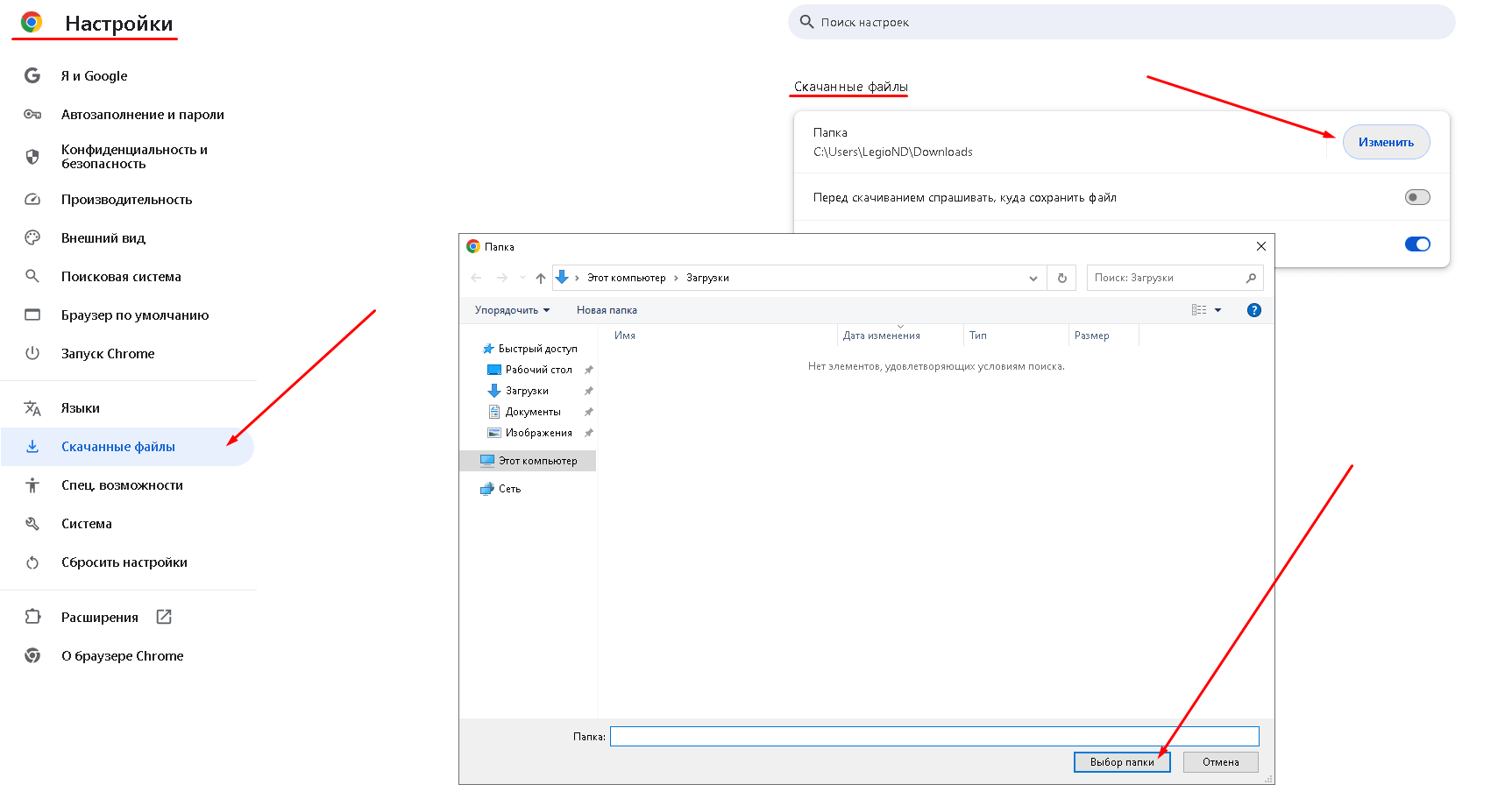
Task: Click the puzzle icon for Расширения
Action: click(x=32, y=617)
